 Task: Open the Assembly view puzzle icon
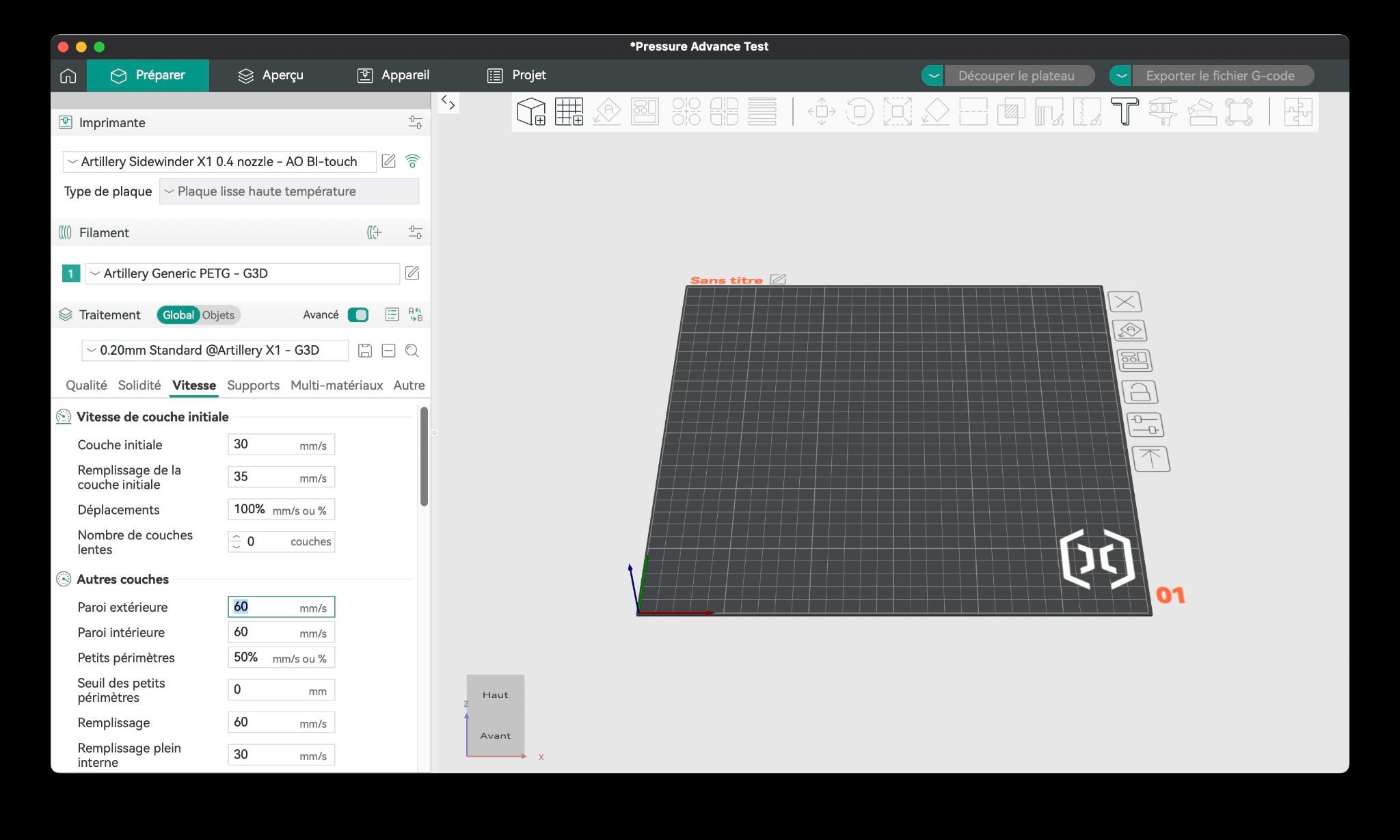(1297, 111)
